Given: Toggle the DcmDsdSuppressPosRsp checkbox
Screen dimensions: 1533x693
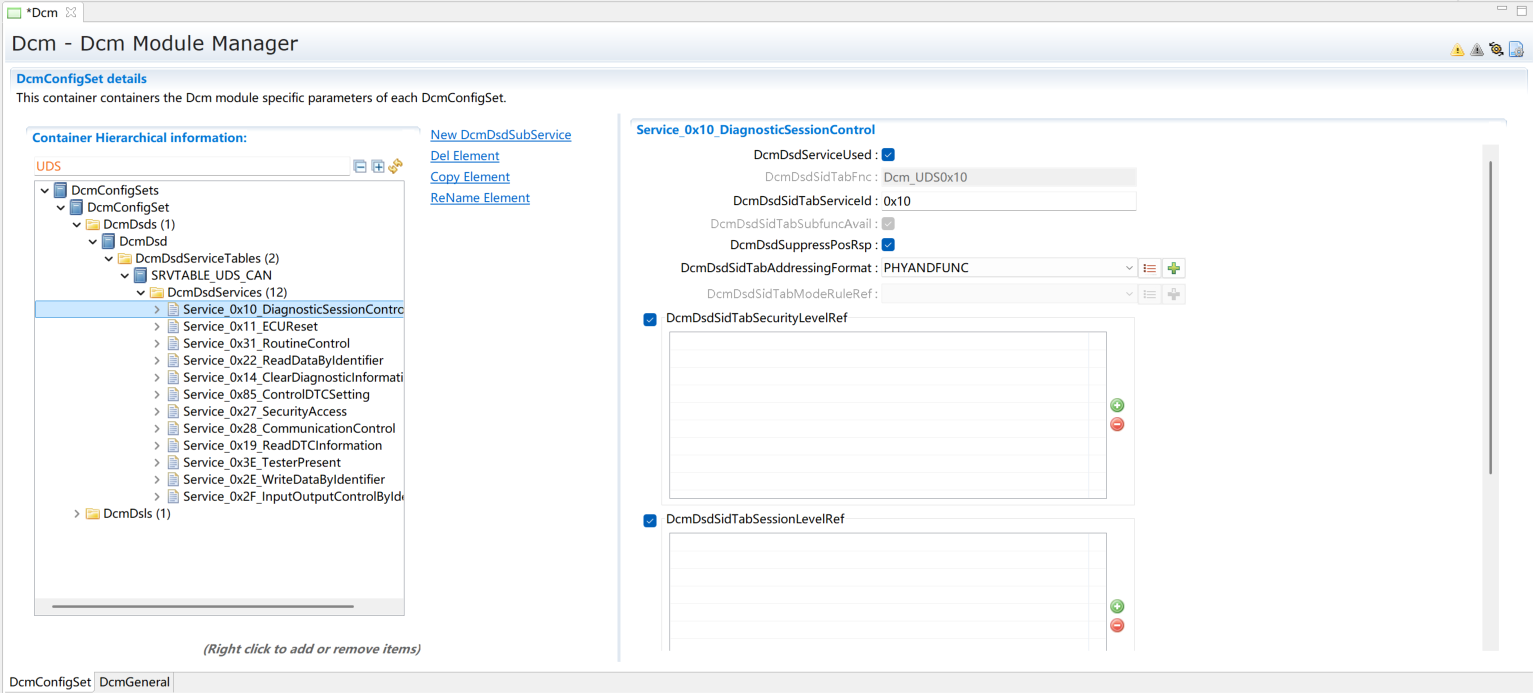Looking at the screenshot, I should (888, 244).
